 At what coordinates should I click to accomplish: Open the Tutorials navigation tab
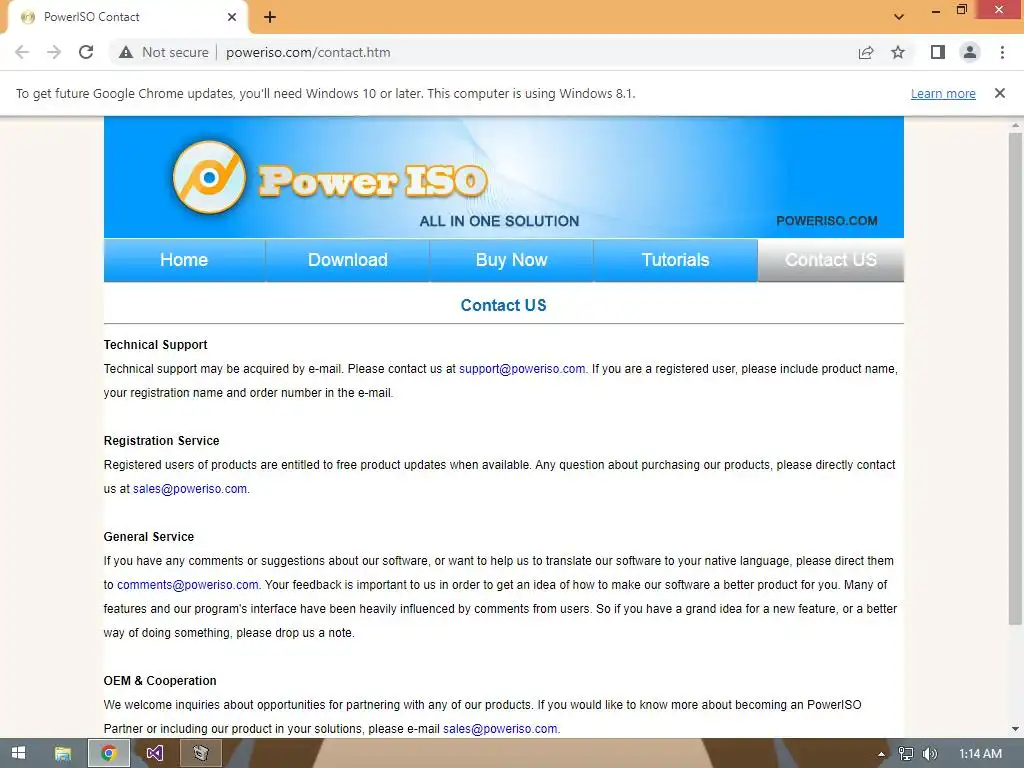(x=675, y=260)
